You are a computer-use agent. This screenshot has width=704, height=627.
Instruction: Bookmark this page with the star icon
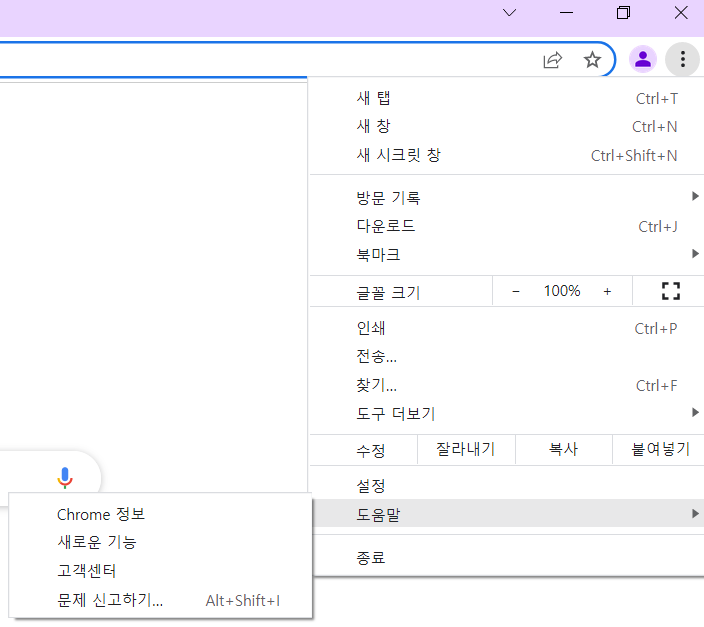coord(592,60)
